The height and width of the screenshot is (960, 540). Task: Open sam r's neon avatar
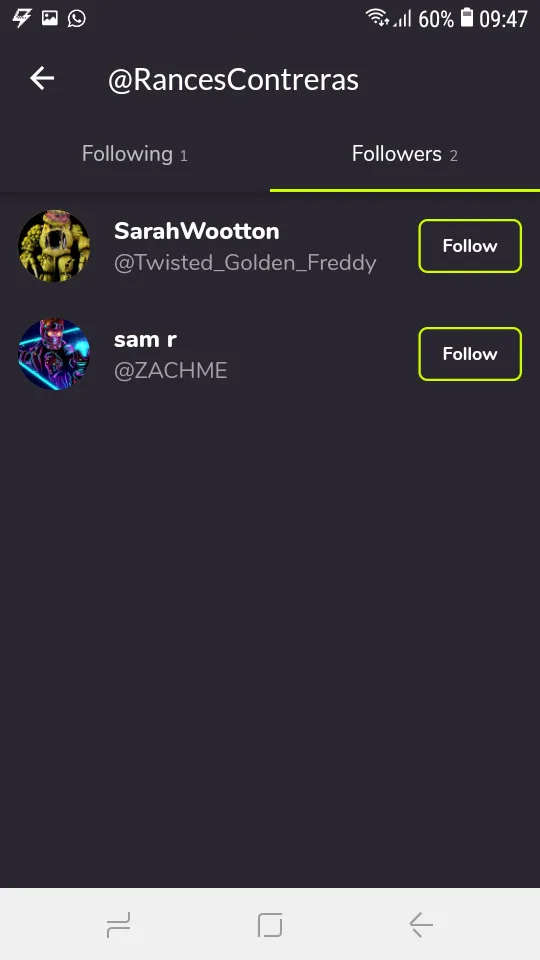coord(54,354)
